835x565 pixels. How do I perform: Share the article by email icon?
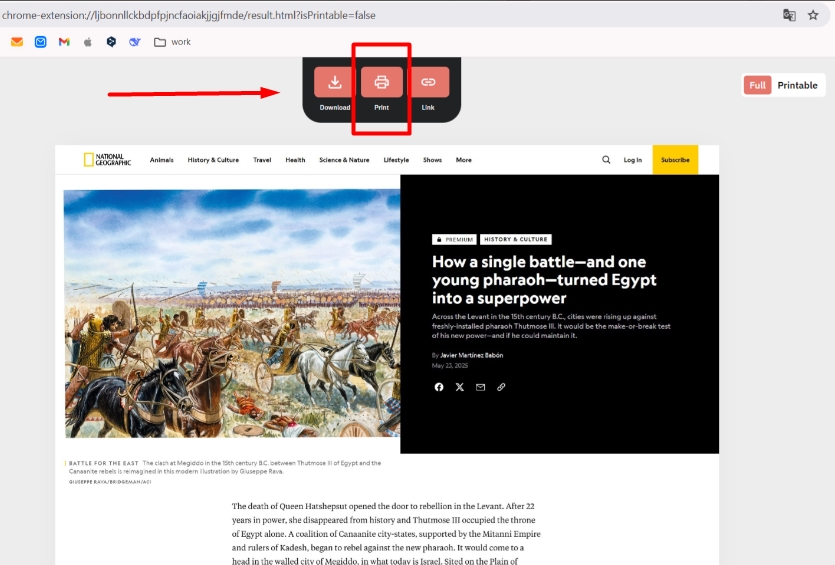[x=480, y=387]
